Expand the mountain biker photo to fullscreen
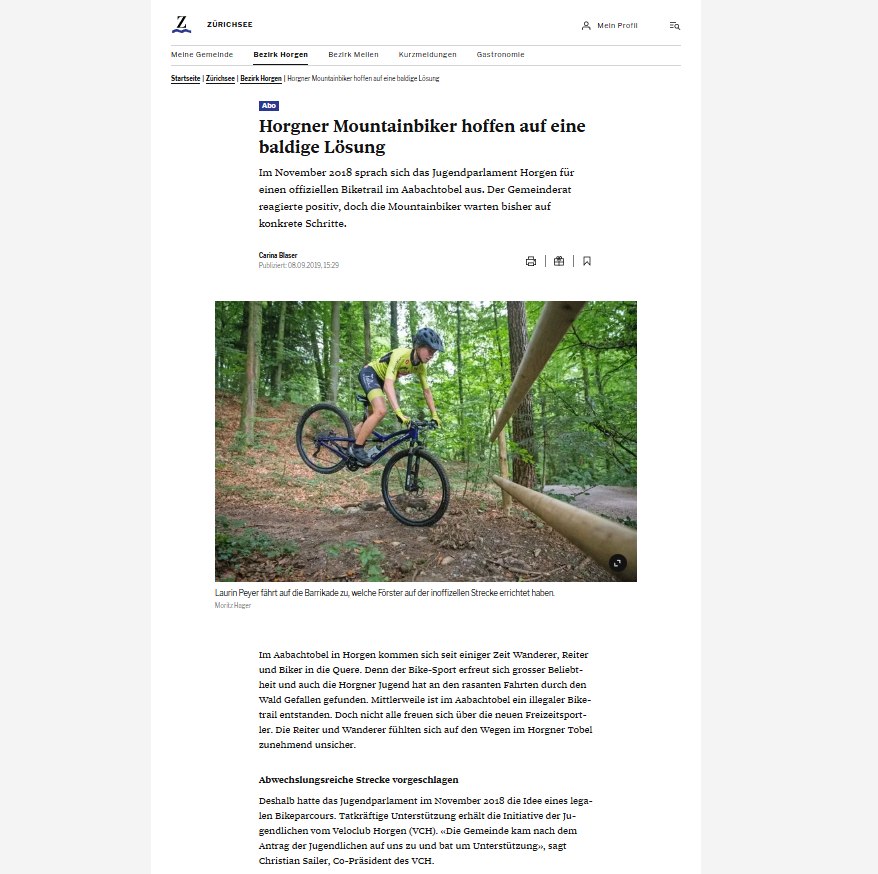This screenshot has height=874, width=878. point(617,563)
